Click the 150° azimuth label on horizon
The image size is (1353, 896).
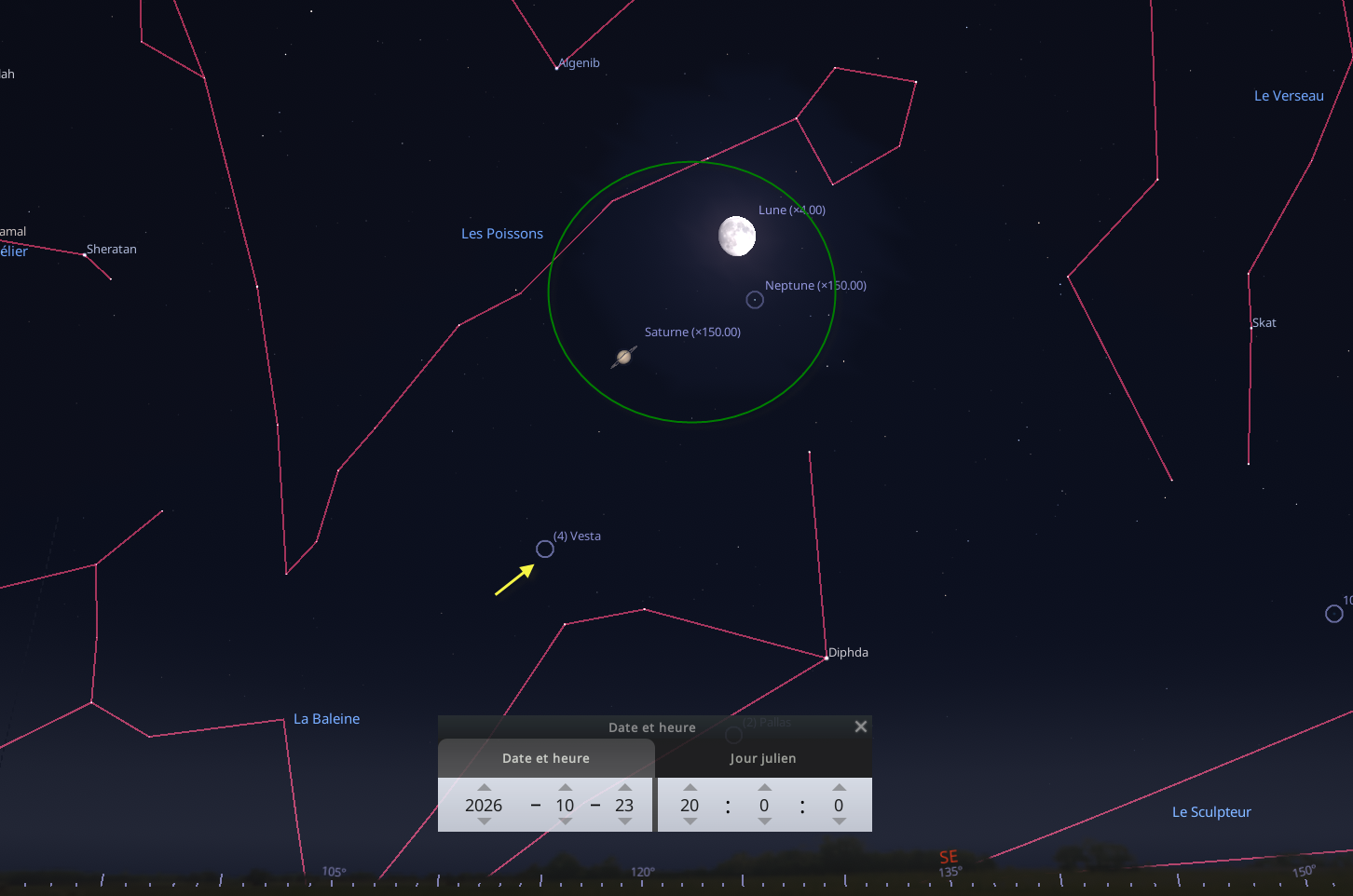click(x=1304, y=871)
